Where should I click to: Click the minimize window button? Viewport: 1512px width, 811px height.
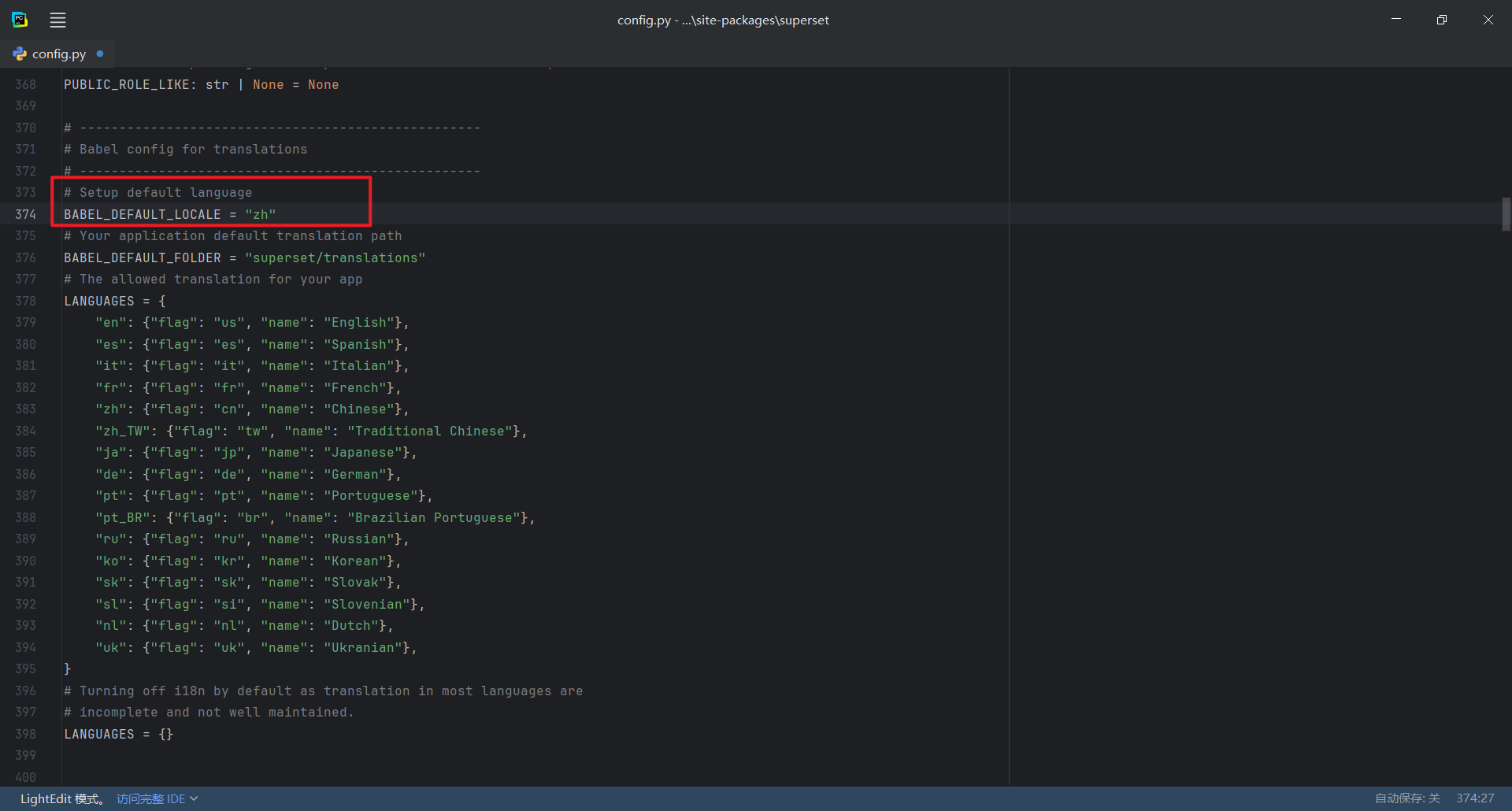(1396, 19)
